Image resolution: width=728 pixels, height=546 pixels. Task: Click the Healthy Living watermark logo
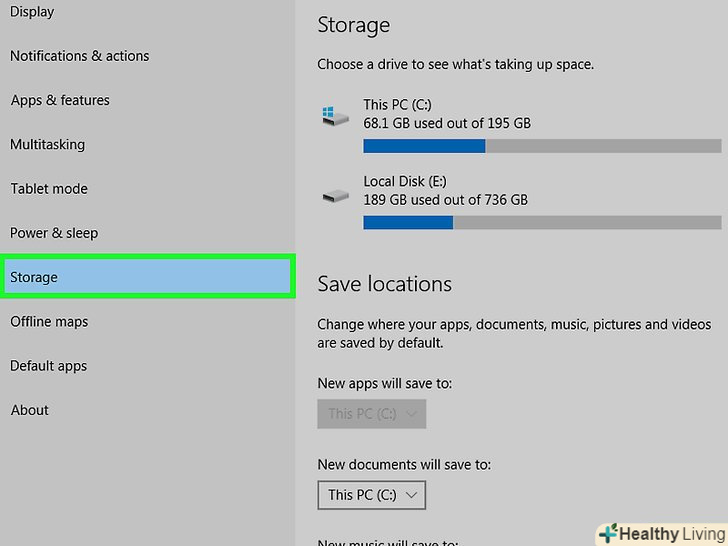(x=660, y=533)
